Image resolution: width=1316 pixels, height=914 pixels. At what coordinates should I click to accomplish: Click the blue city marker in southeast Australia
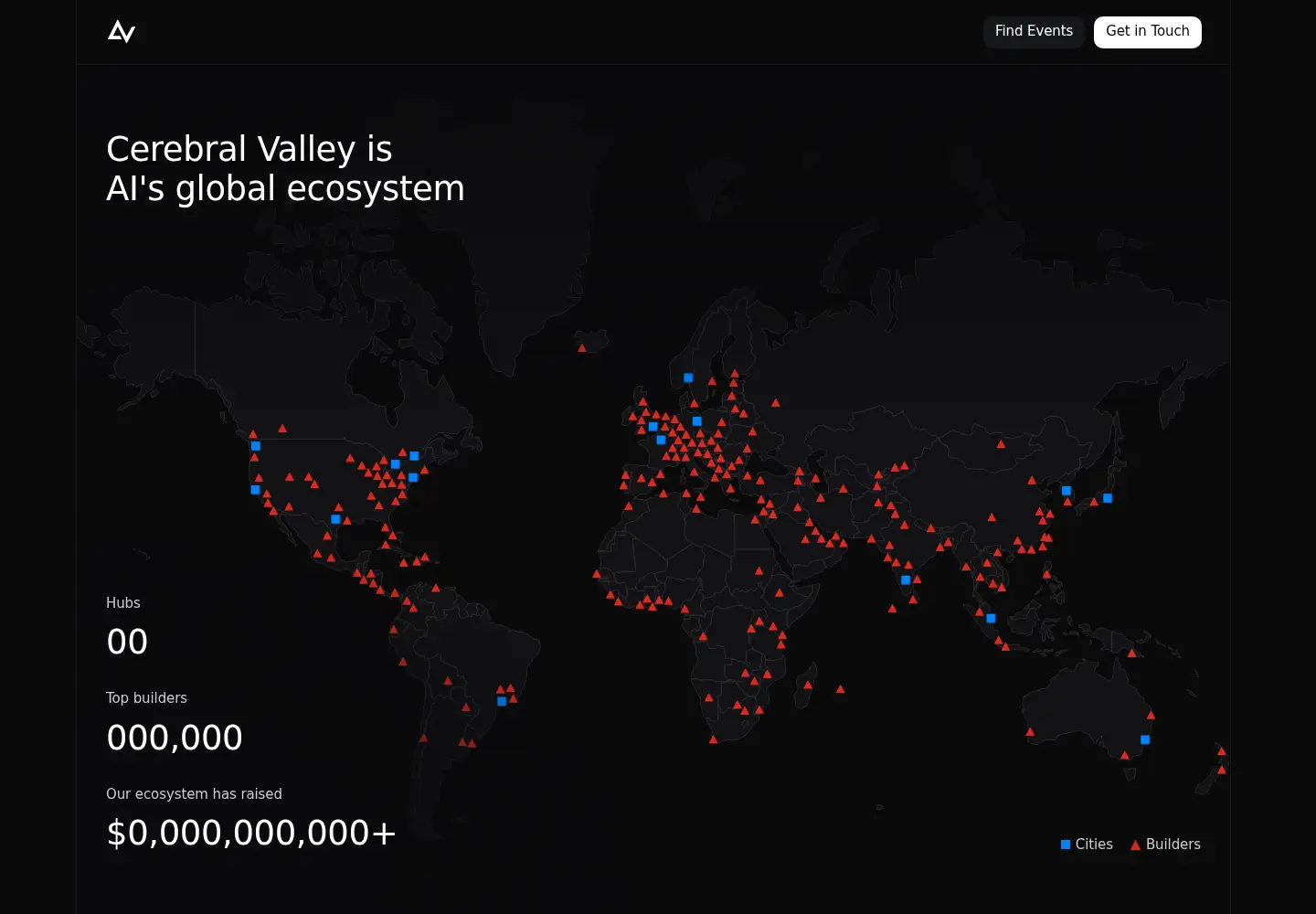1145,740
